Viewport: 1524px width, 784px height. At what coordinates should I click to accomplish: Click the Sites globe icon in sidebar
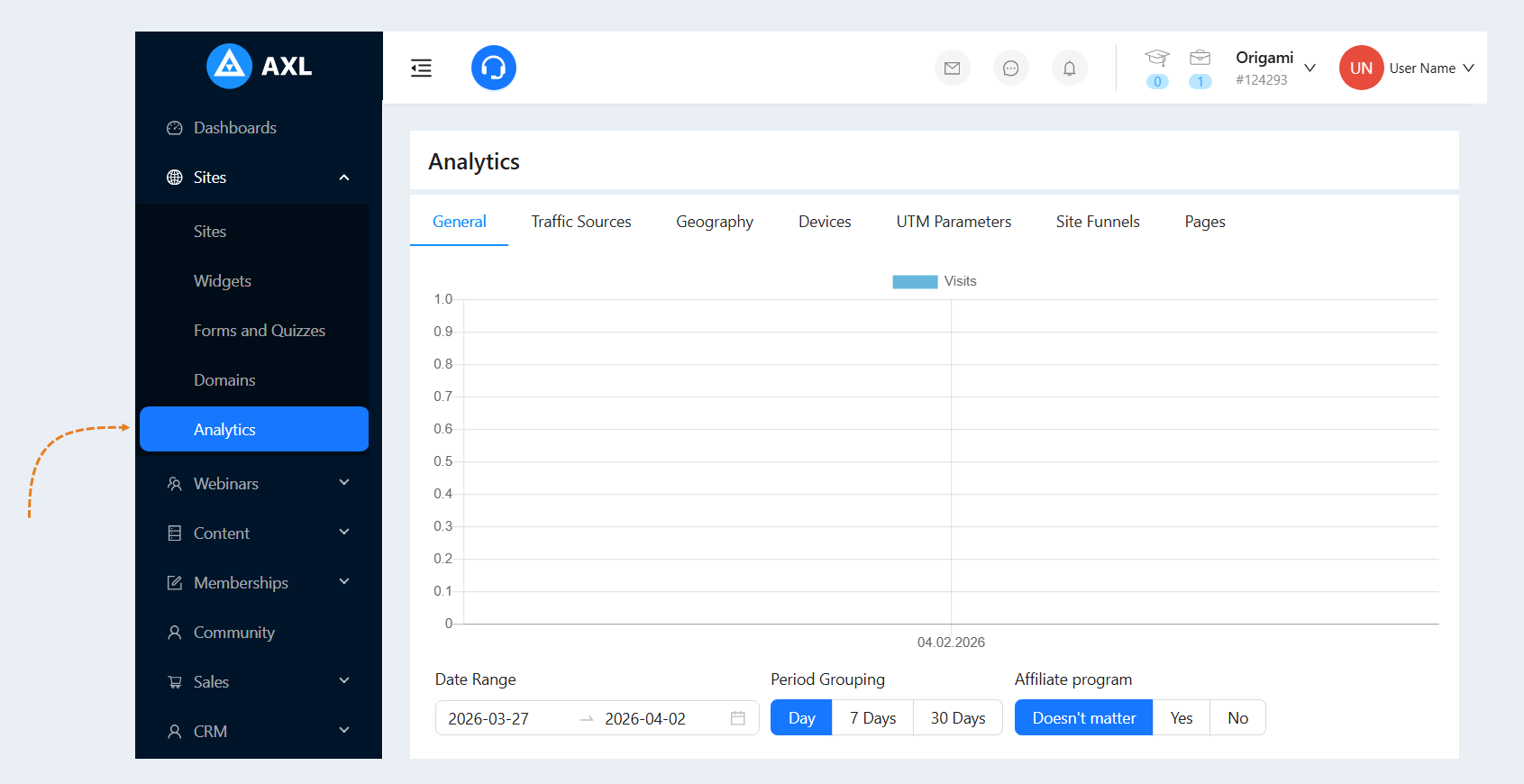(175, 178)
